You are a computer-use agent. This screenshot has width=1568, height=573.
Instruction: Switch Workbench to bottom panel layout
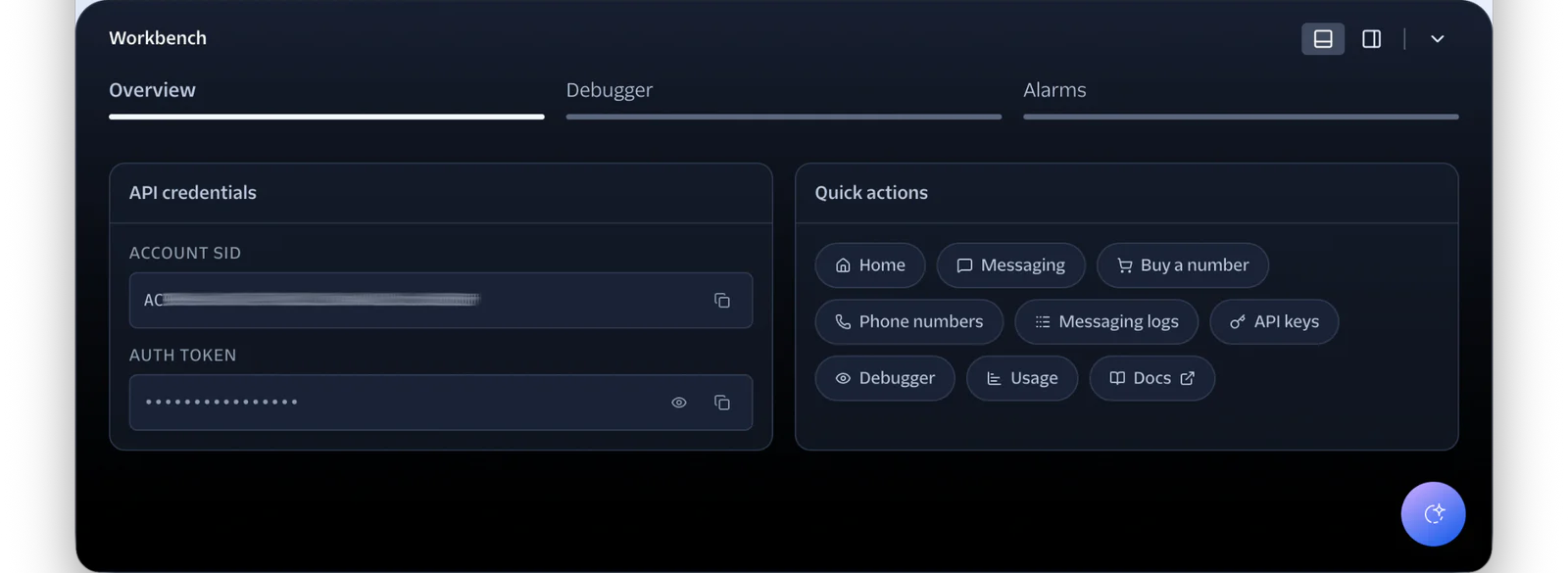1323,38
